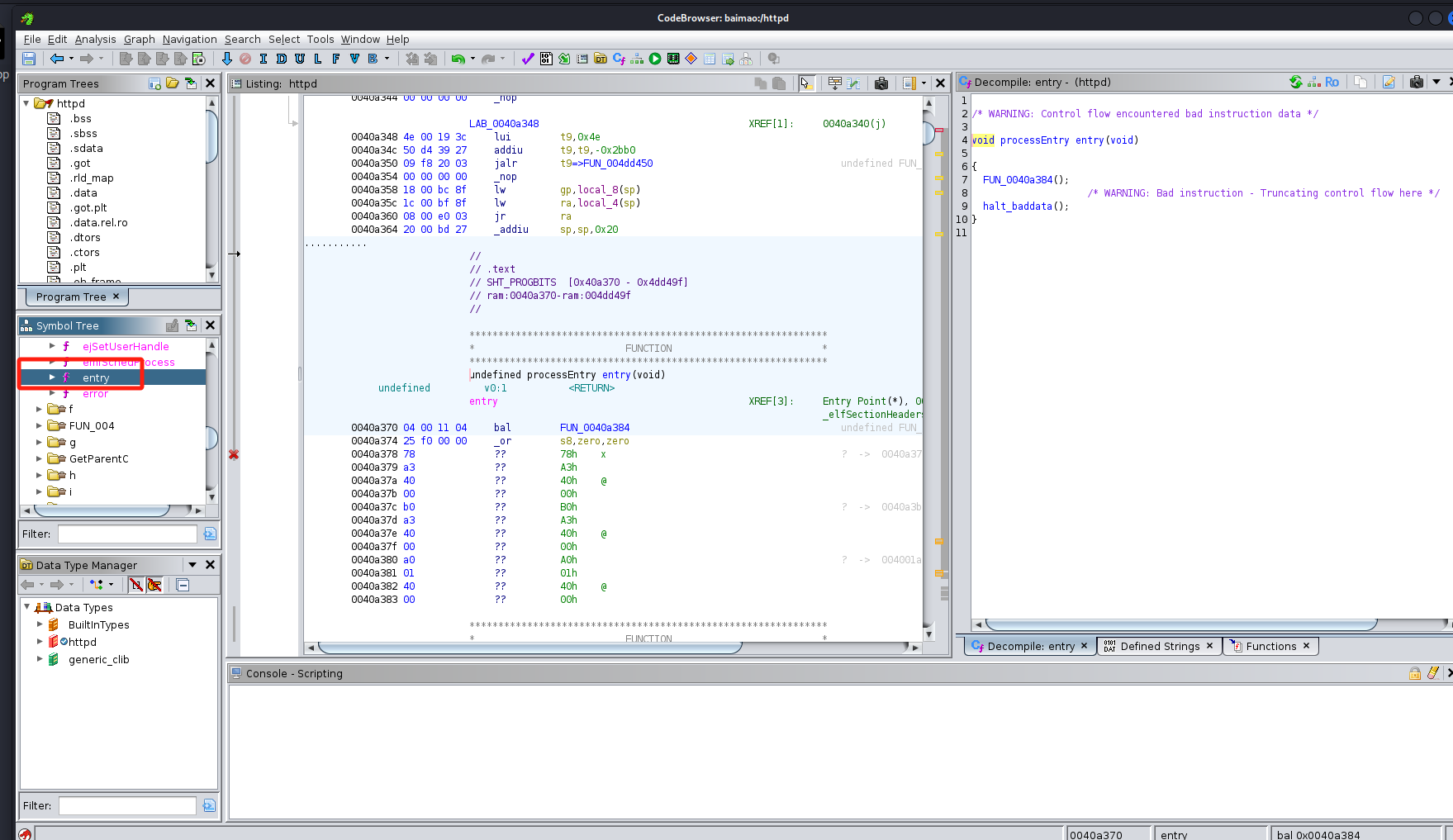Open Data Type Manager filter options icon
Screen dimensions: 1453x840
[209, 805]
